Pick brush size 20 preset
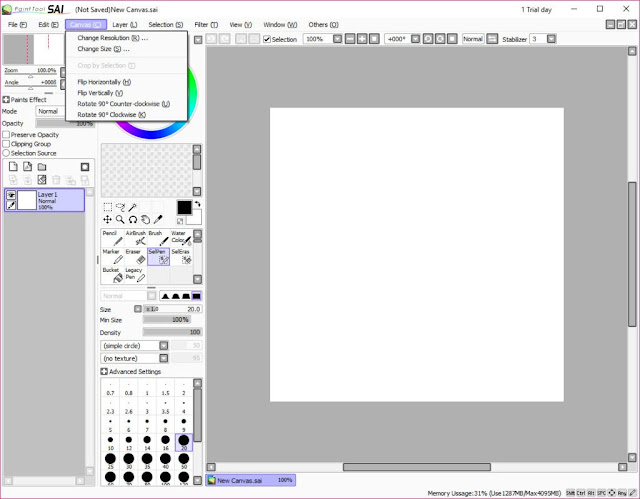The height and width of the screenshot is (499, 640). [184, 443]
